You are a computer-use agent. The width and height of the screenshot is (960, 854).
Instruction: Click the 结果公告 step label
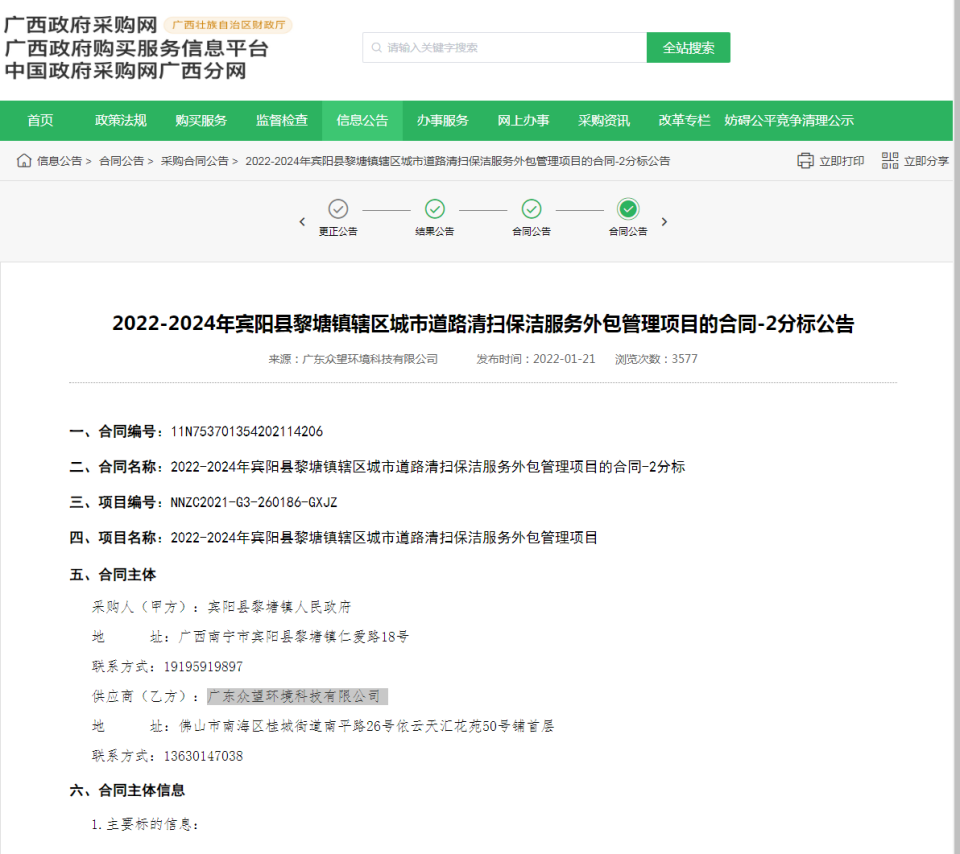point(435,231)
